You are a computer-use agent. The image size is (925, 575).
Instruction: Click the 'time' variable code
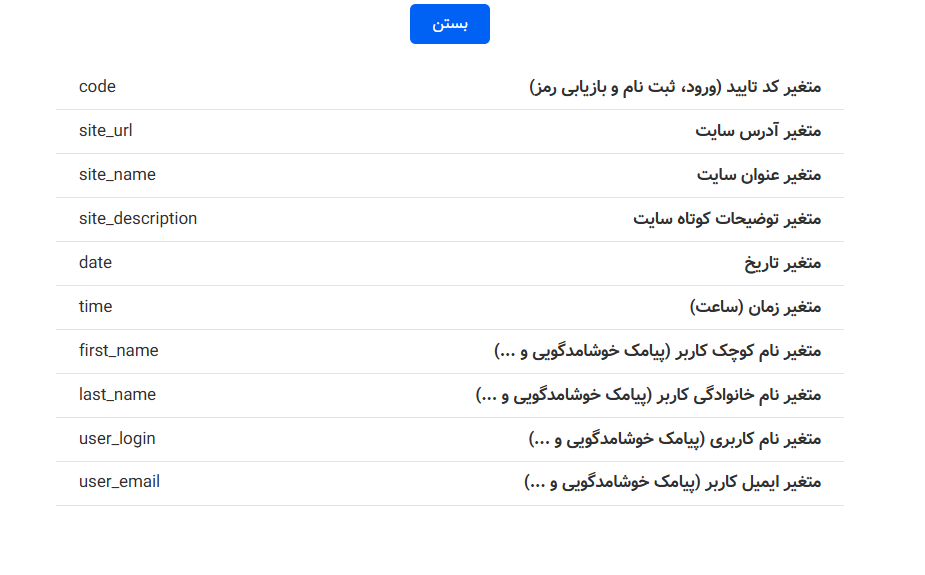click(95, 307)
